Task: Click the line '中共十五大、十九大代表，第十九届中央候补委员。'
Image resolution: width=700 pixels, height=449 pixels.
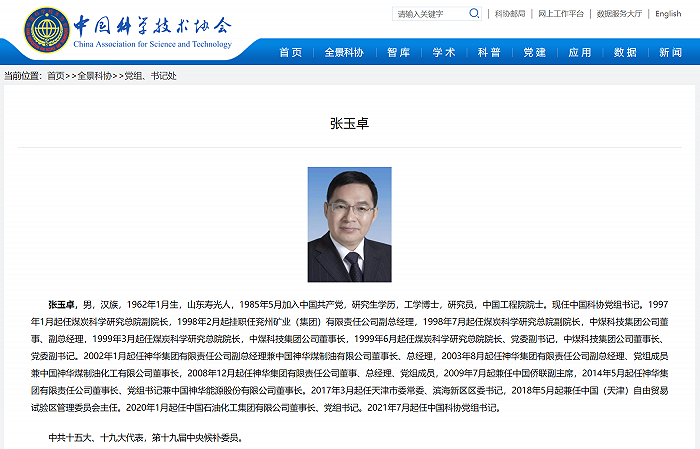Action: [146, 438]
